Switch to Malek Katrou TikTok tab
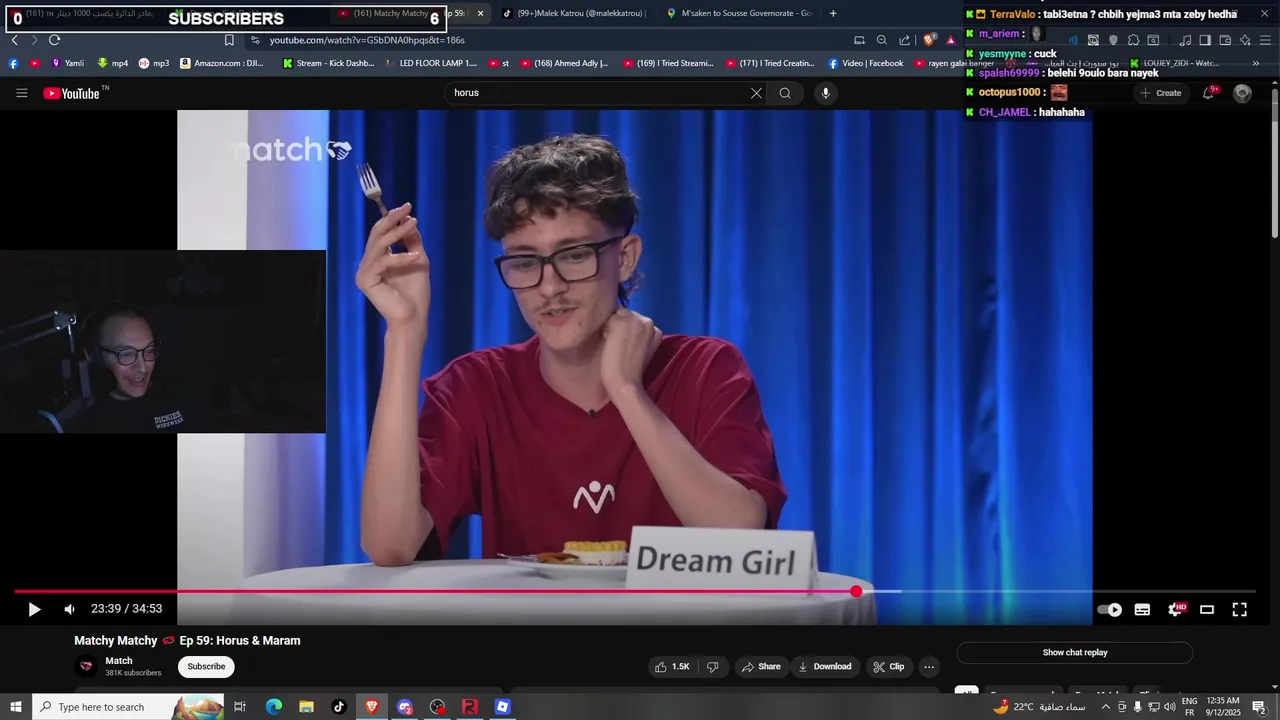 574,13
